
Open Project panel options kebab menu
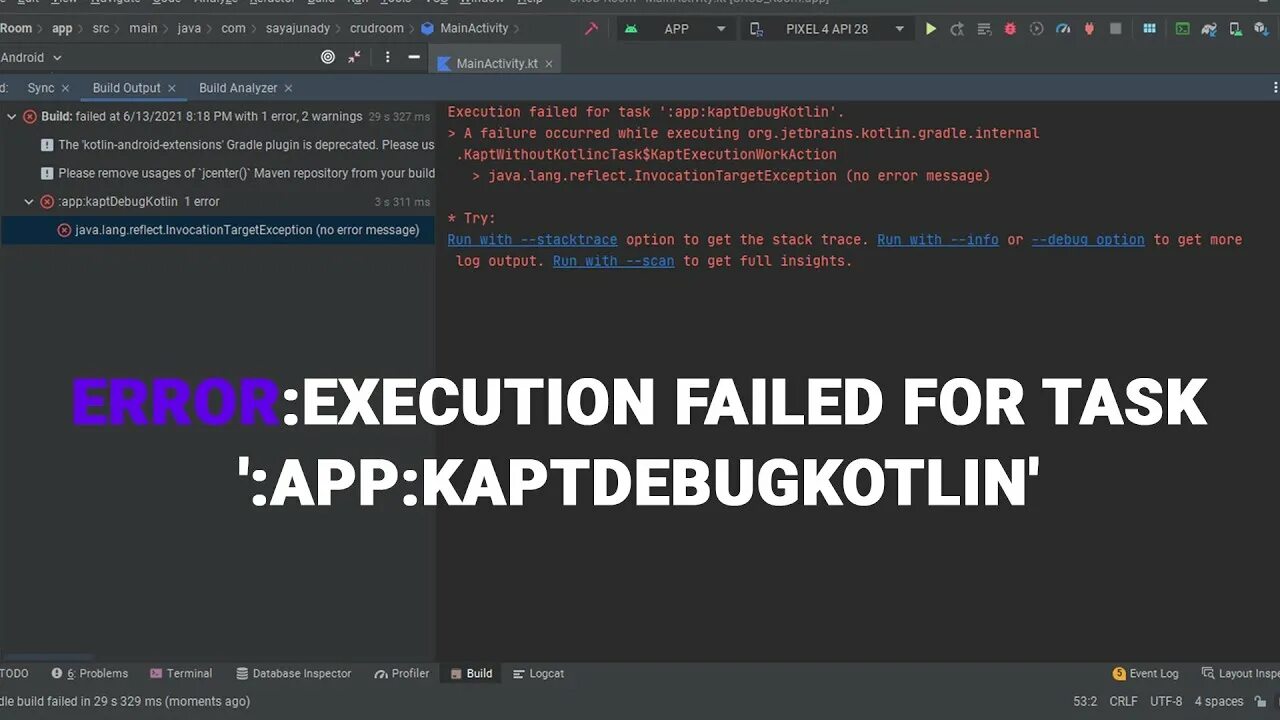(388, 57)
